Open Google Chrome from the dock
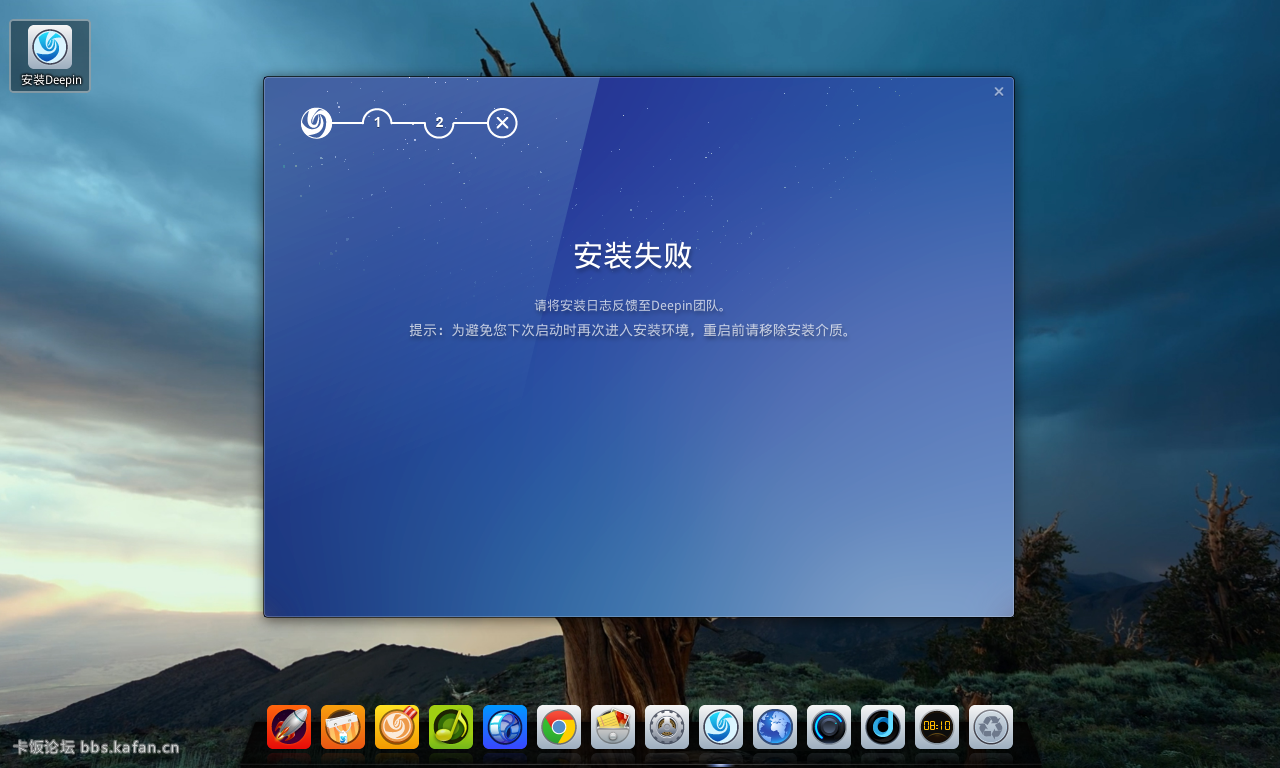This screenshot has width=1280, height=768. pos(559,727)
